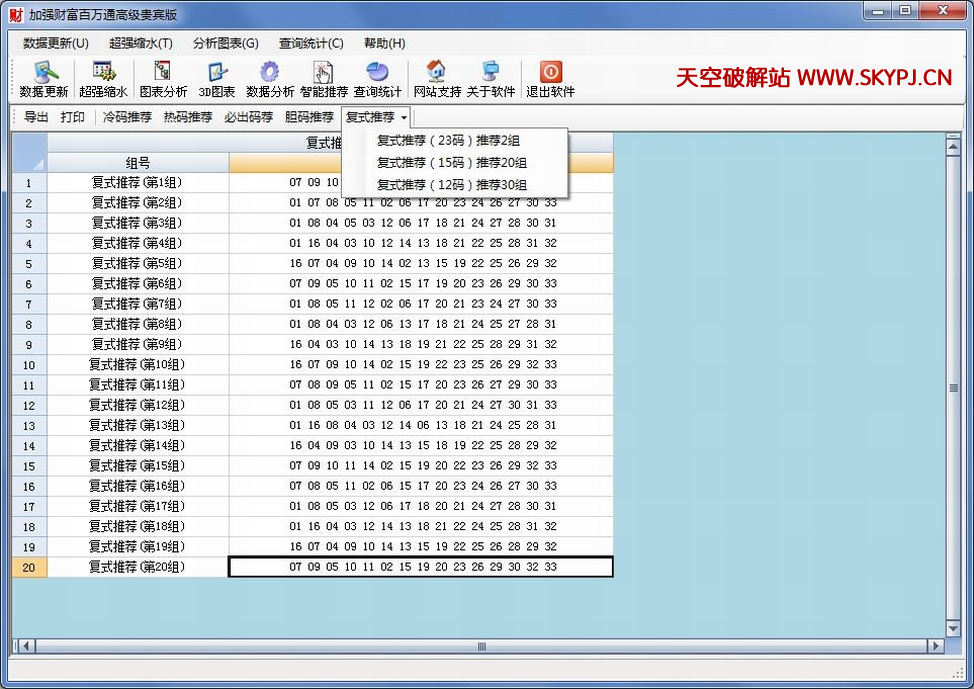Click the 关于软件 toolbar icon
The height and width of the screenshot is (689, 974).
coord(490,72)
